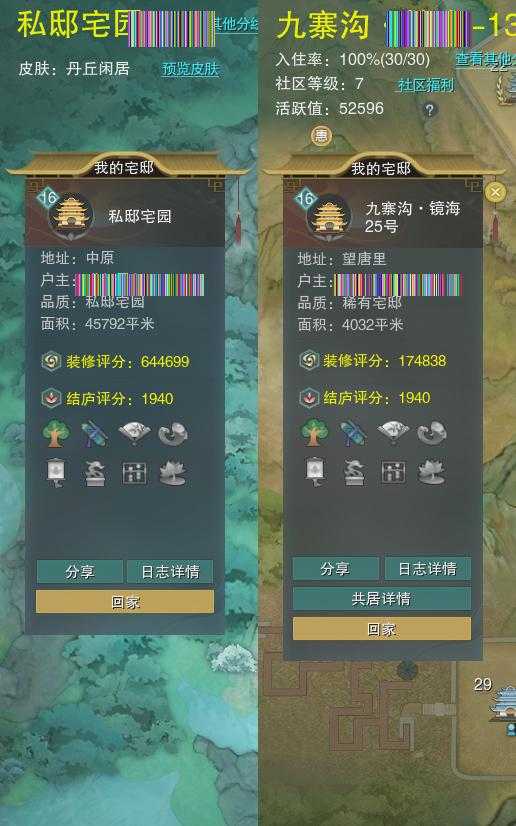Click the lotus icon in left estate panel

(x=173, y=472)
